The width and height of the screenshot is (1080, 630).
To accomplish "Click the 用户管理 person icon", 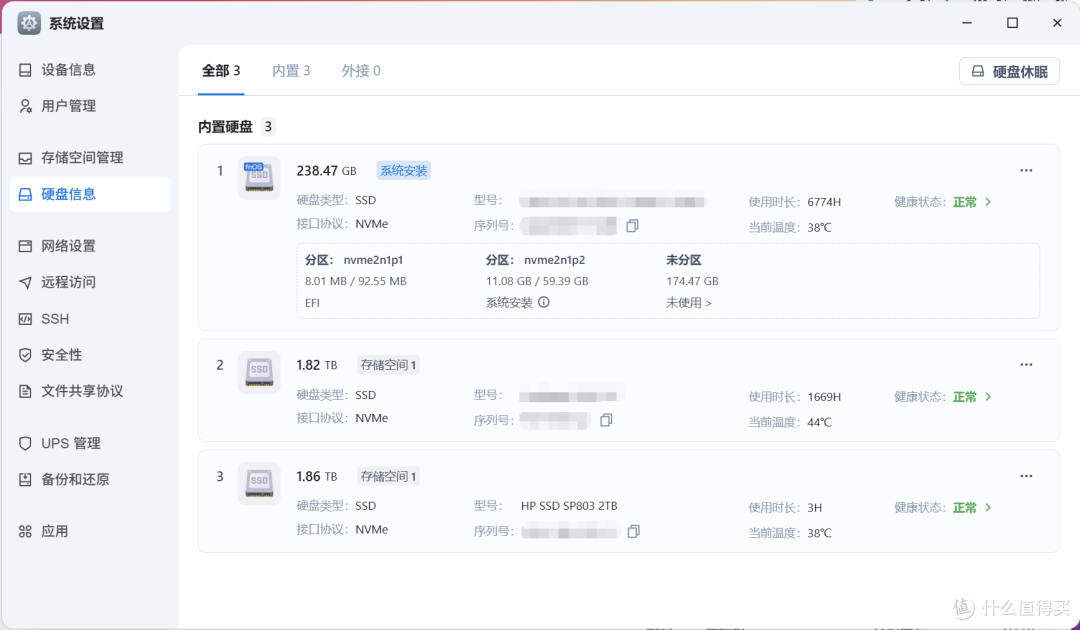I will pos(25,106).
